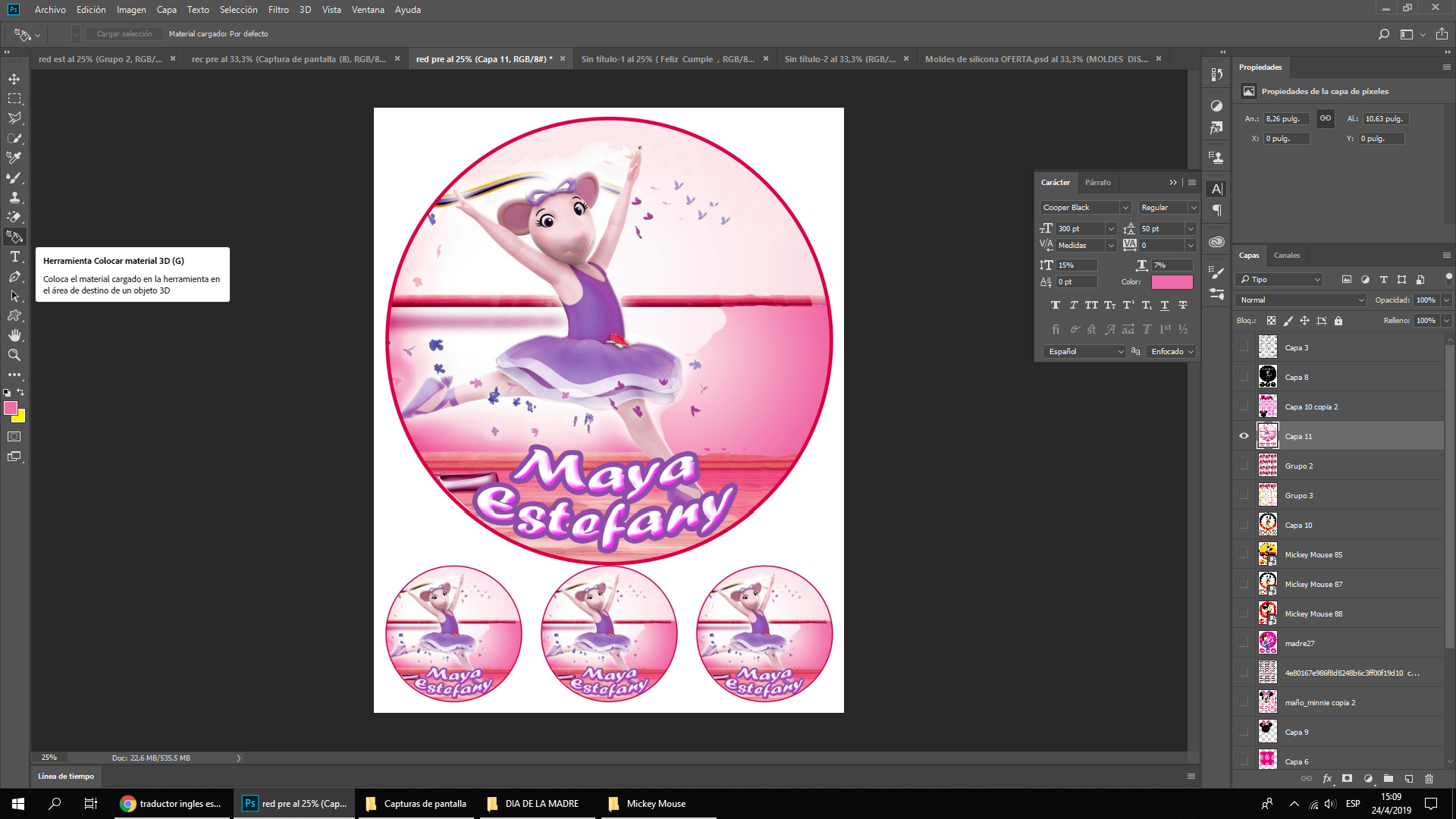The width and height of the screenshot is (1456, 819).
Task: Show the Grupo 2 layer
Action: (x=1244, y=466)
